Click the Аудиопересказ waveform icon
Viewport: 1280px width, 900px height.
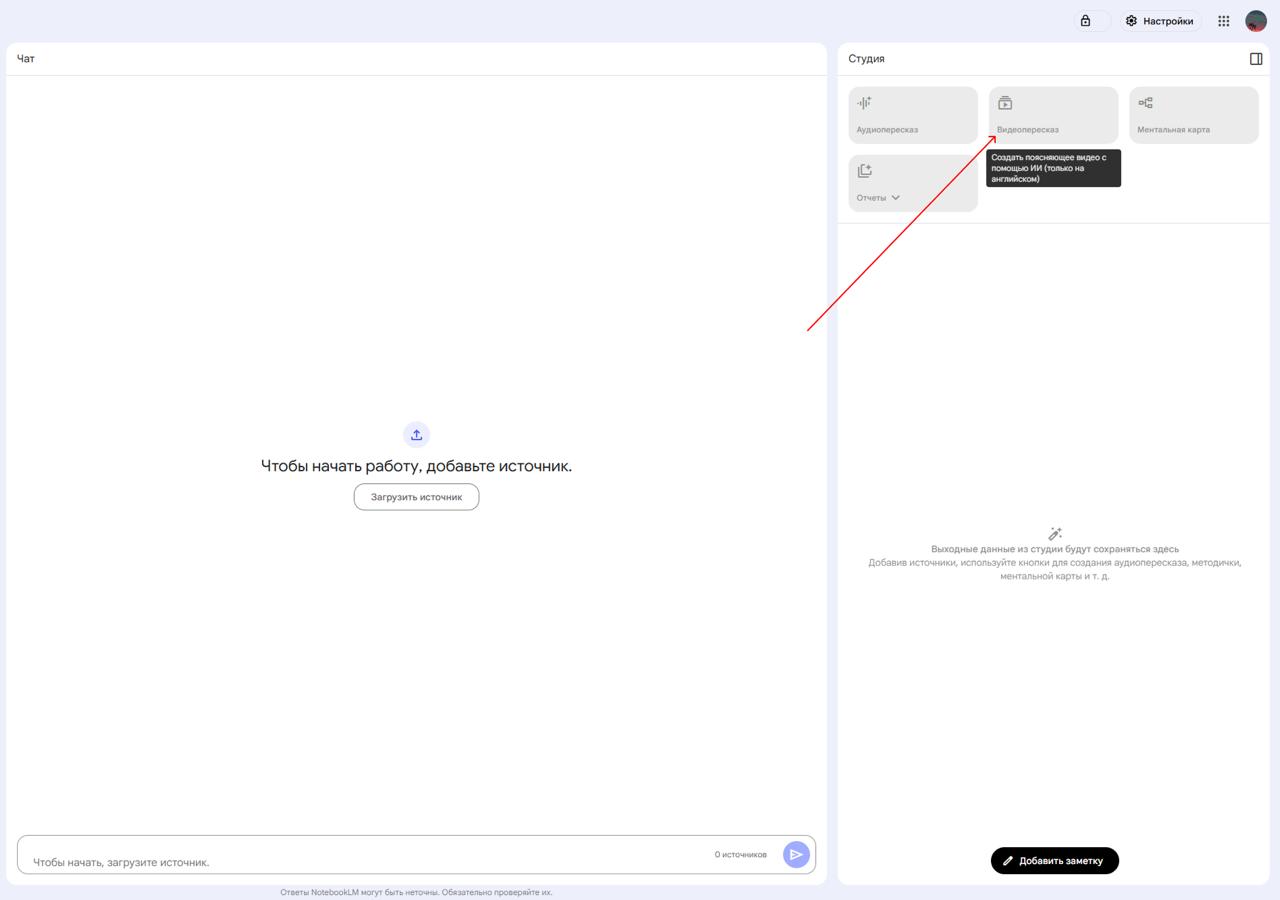click(864, 102)
